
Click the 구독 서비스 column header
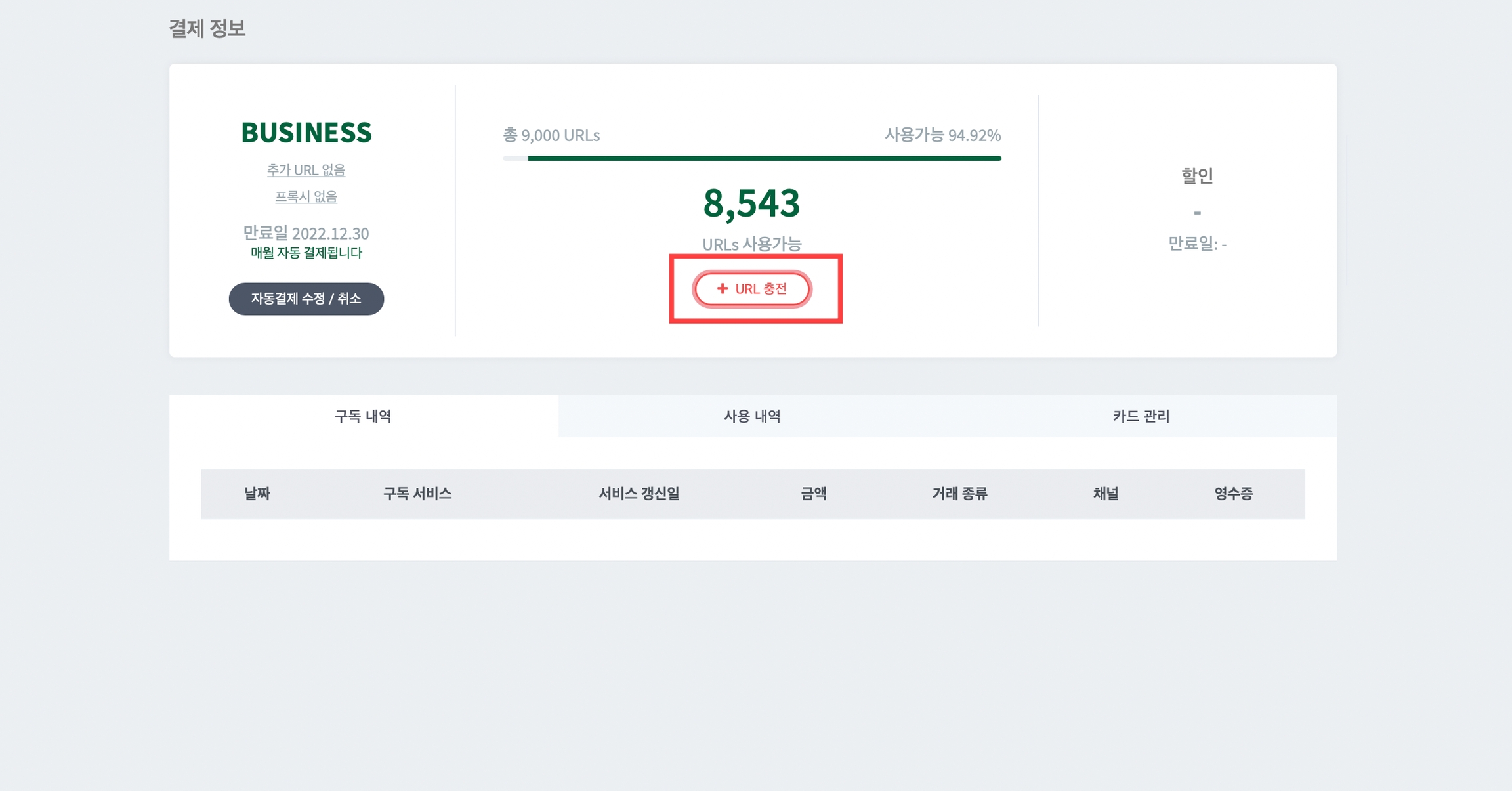click(417, 494)
